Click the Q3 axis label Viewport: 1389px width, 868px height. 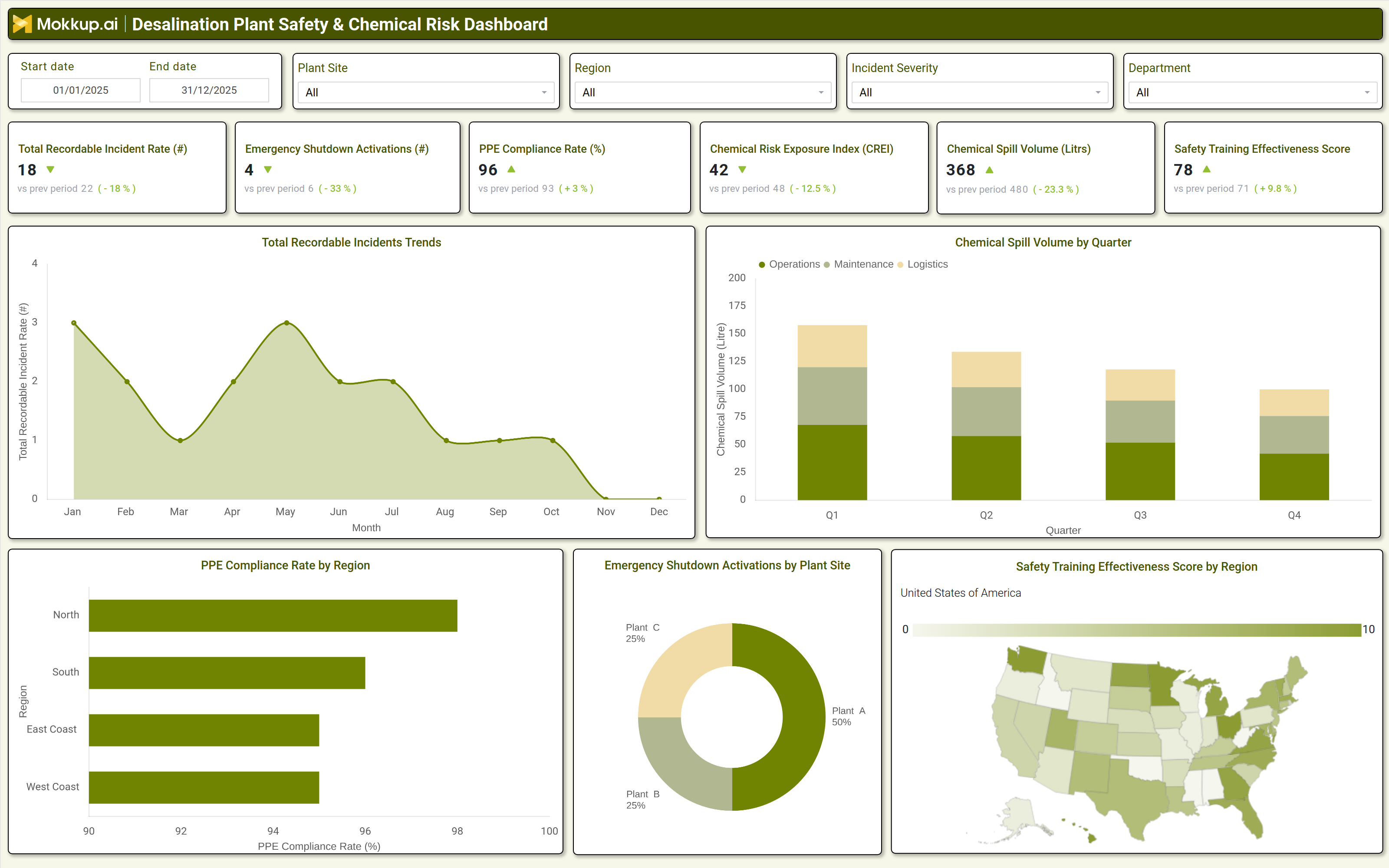(1140, 515)
